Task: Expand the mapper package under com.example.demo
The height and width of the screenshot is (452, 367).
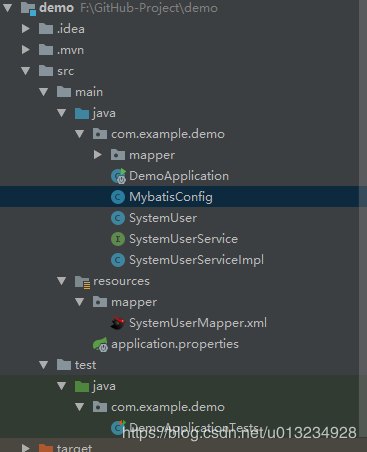Action: (x=98, y=155)
